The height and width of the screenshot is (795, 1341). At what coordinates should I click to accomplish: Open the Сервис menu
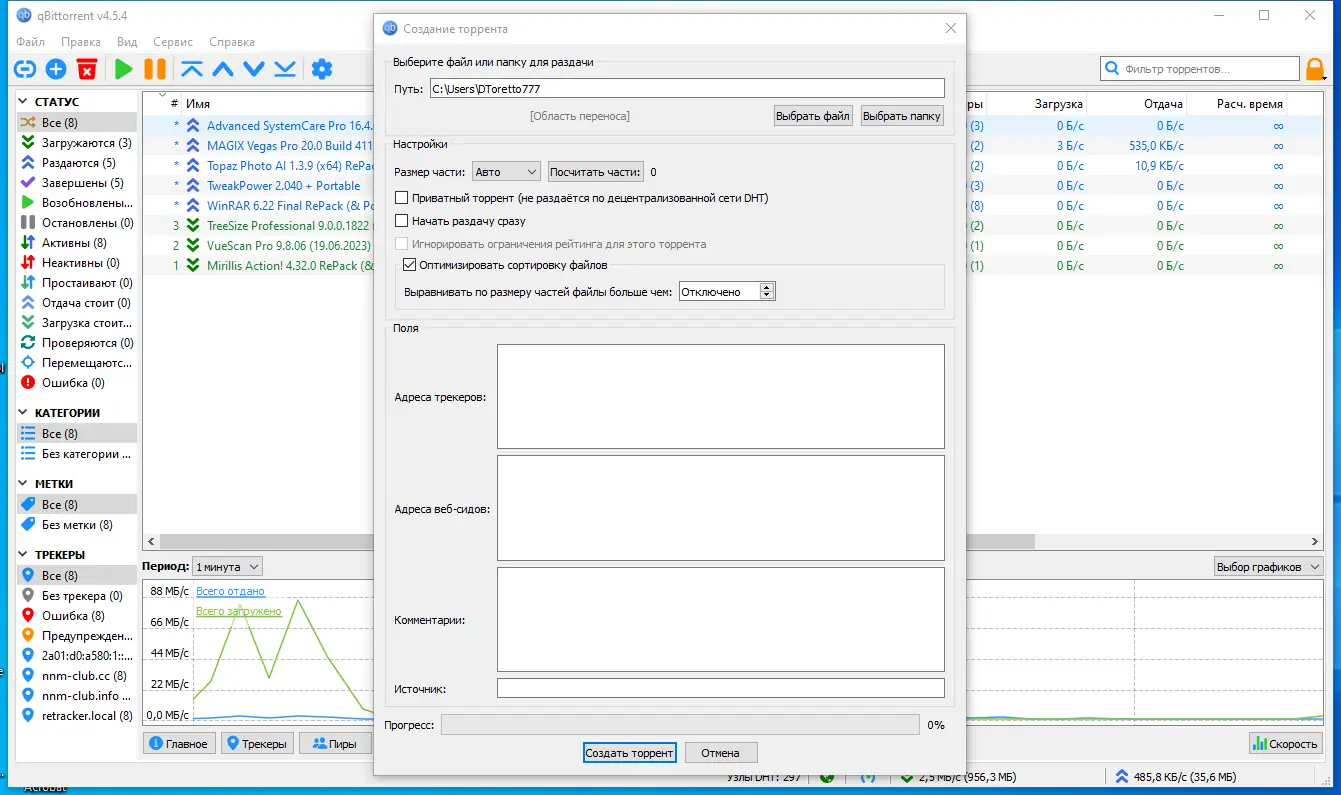coord(174,42)
